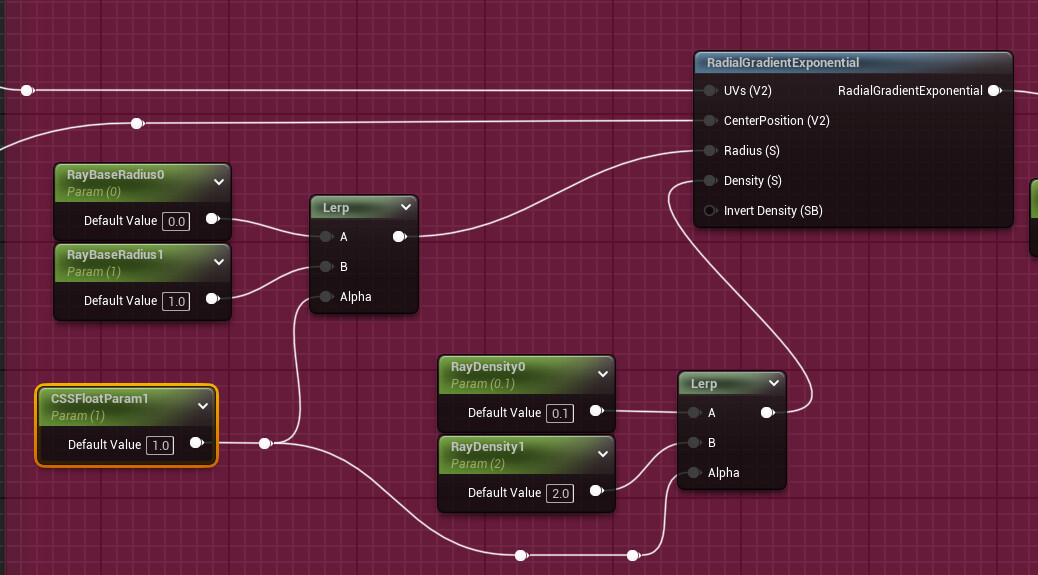Click Alpha input pin of radius Lerp

click(326, 296)
